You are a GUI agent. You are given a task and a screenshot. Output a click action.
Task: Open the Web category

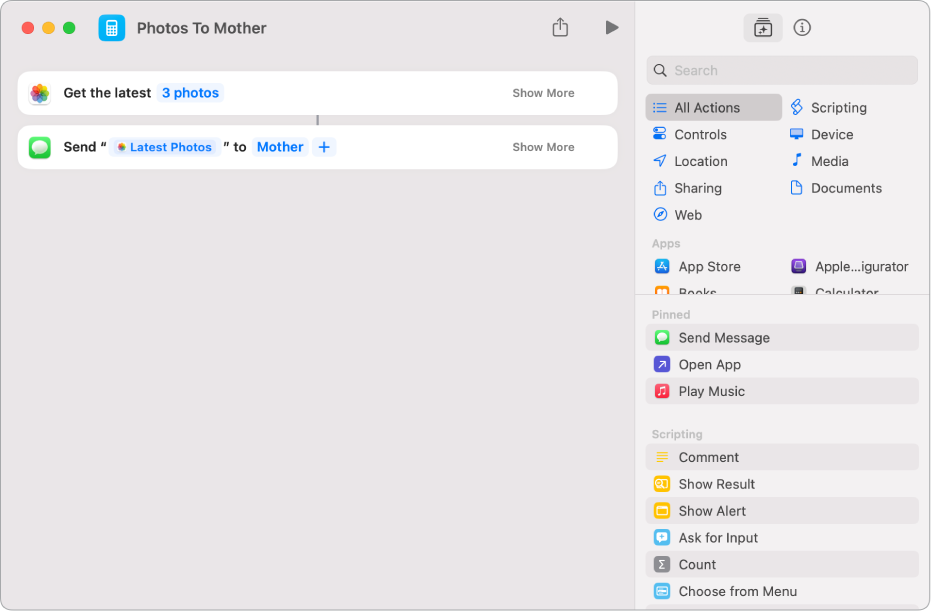pyautogui.click(x=677, y=215)
